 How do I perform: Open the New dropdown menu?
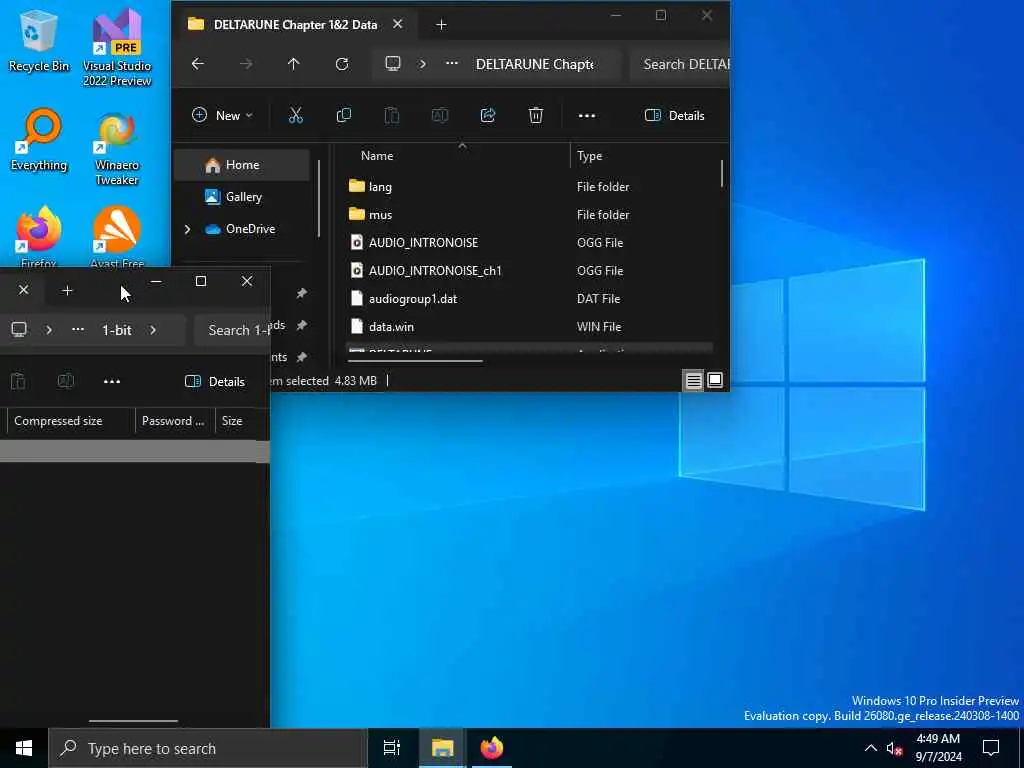[222, 116]
